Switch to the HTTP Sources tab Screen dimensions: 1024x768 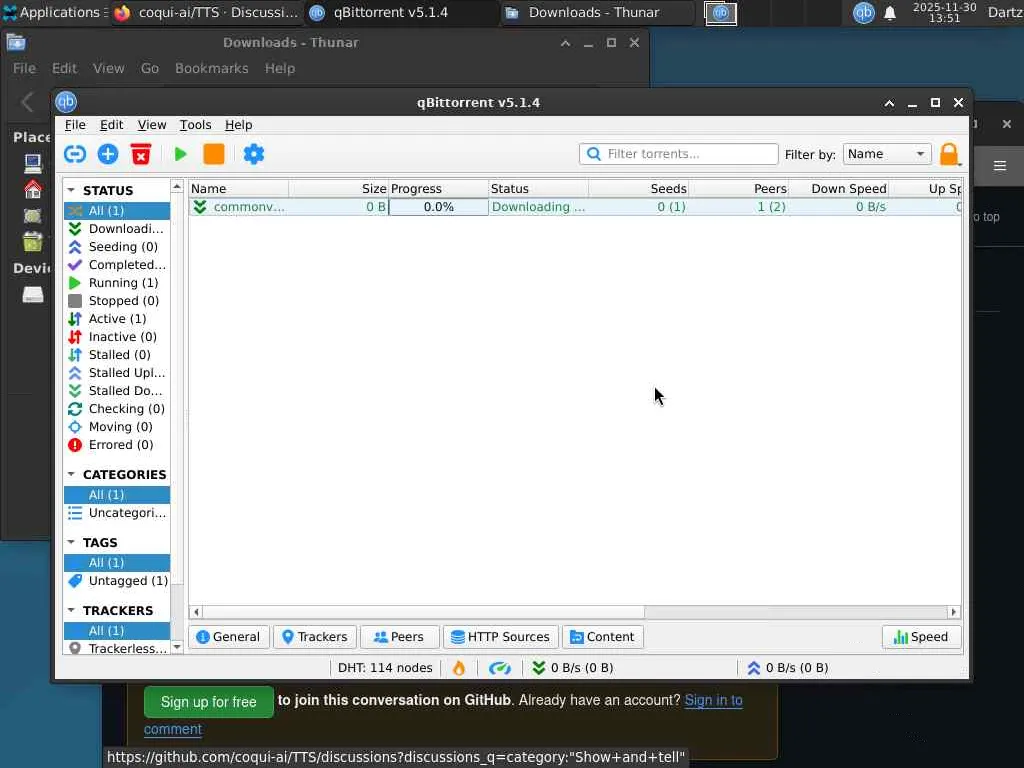(x=500, y=637)
